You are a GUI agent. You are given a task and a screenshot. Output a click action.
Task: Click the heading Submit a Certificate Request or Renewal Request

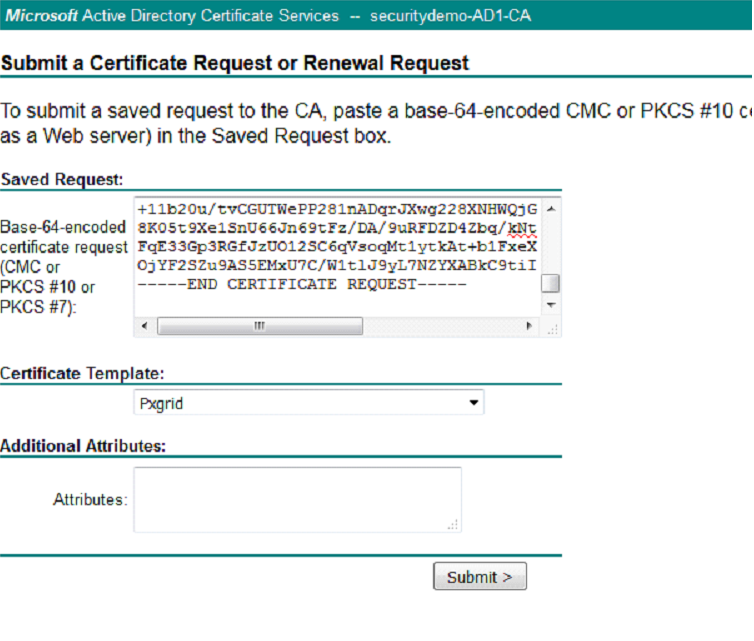235,63
